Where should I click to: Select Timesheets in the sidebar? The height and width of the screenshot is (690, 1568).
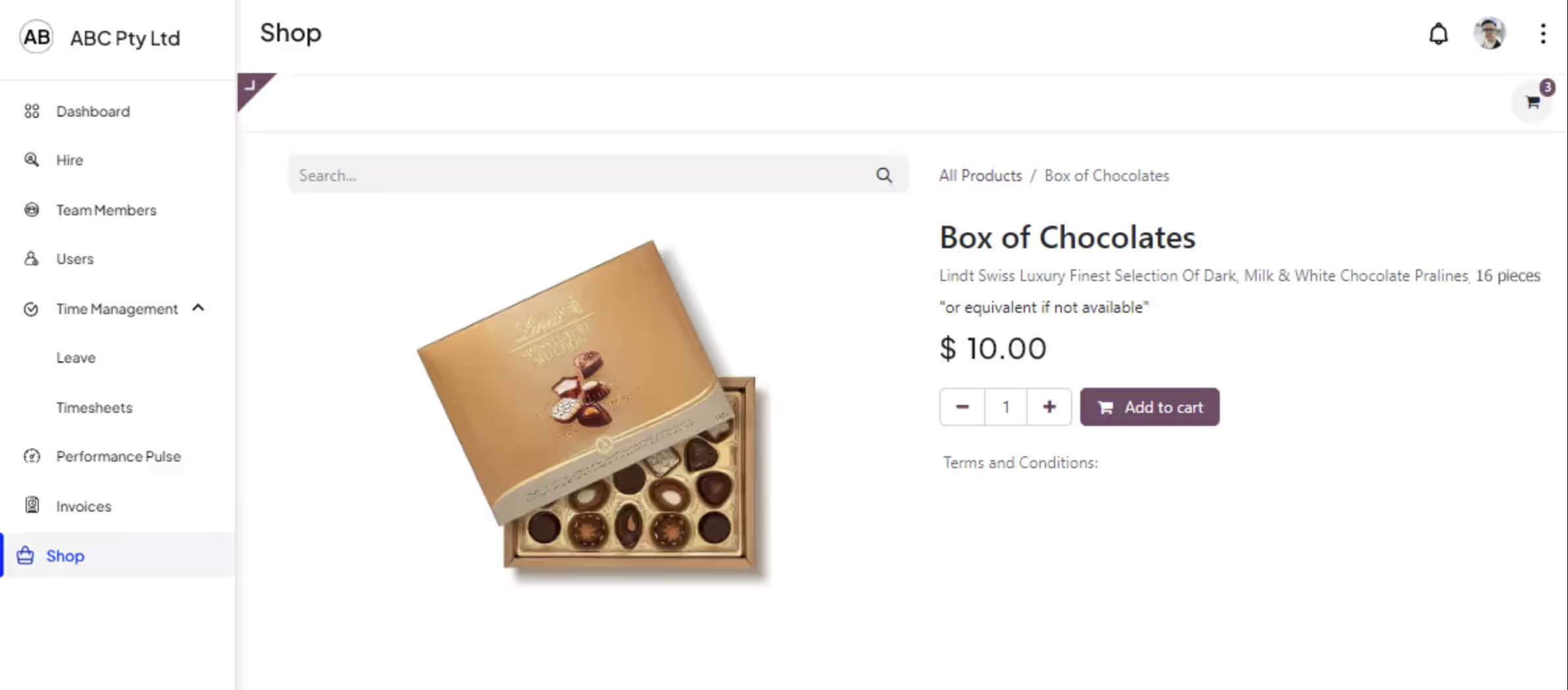[x=94, y=408]
